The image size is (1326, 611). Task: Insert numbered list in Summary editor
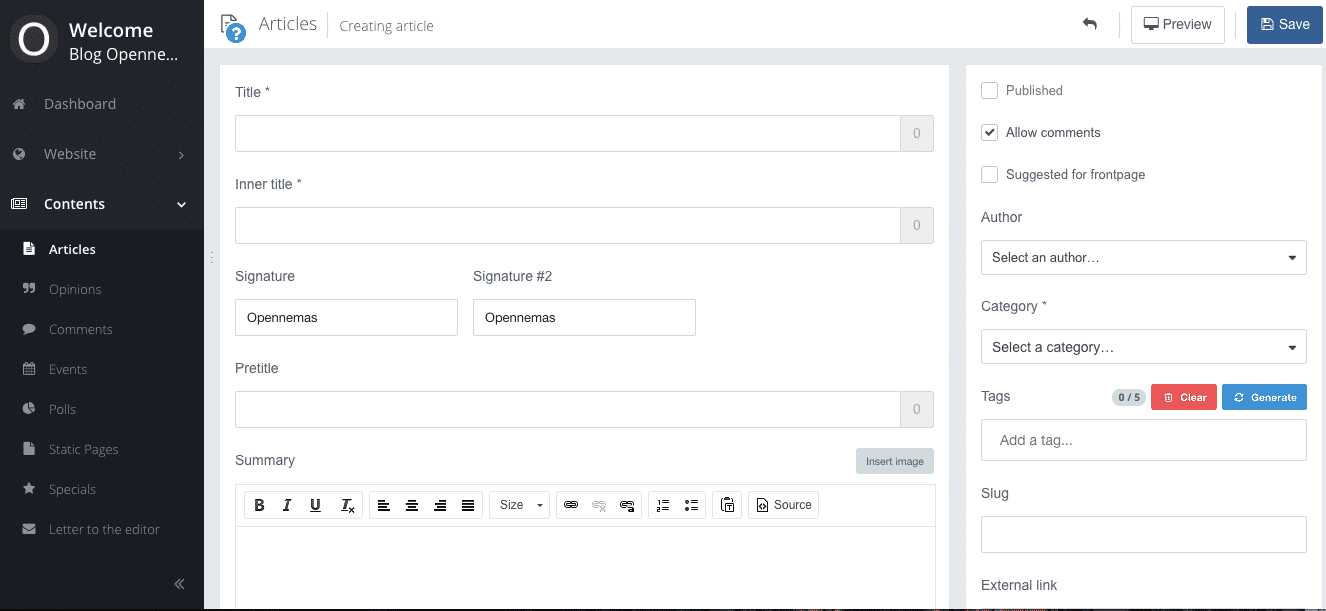[x=662, y=505]
